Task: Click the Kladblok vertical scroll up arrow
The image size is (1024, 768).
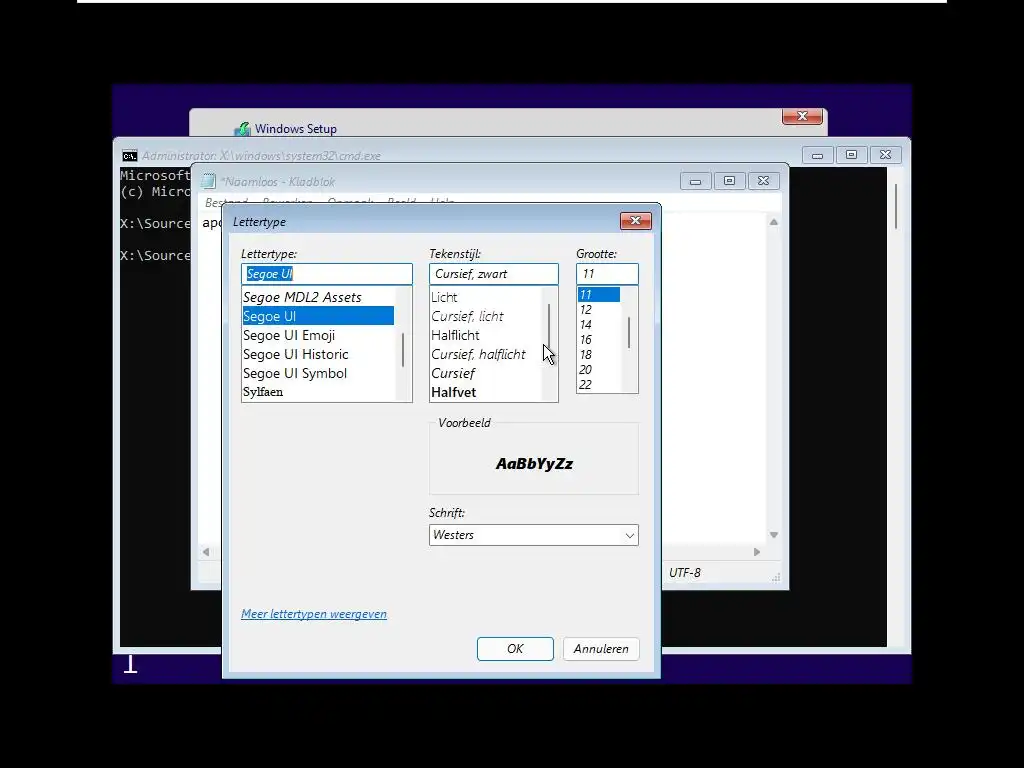Action: click(x=774, y=222)
